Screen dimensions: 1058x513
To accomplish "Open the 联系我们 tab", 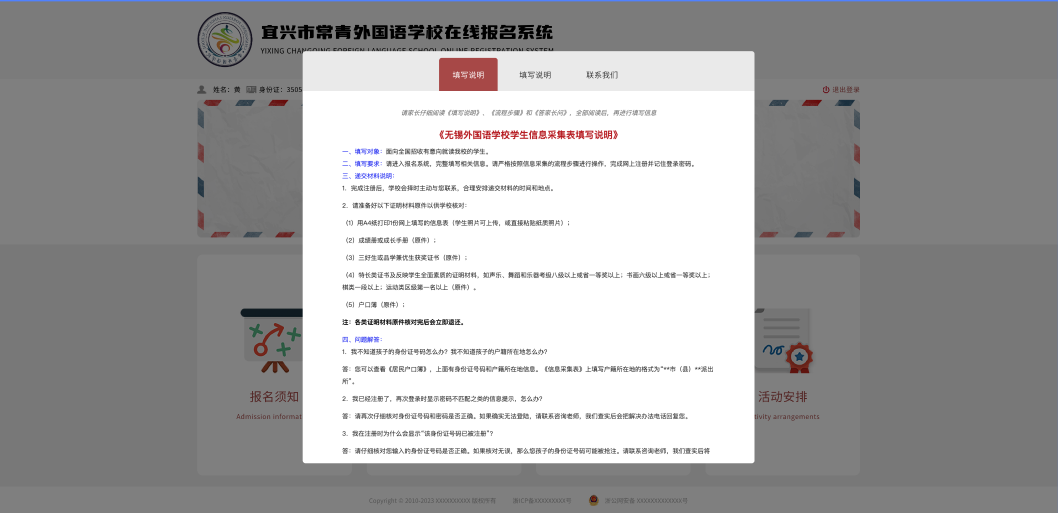I will 602,75.
